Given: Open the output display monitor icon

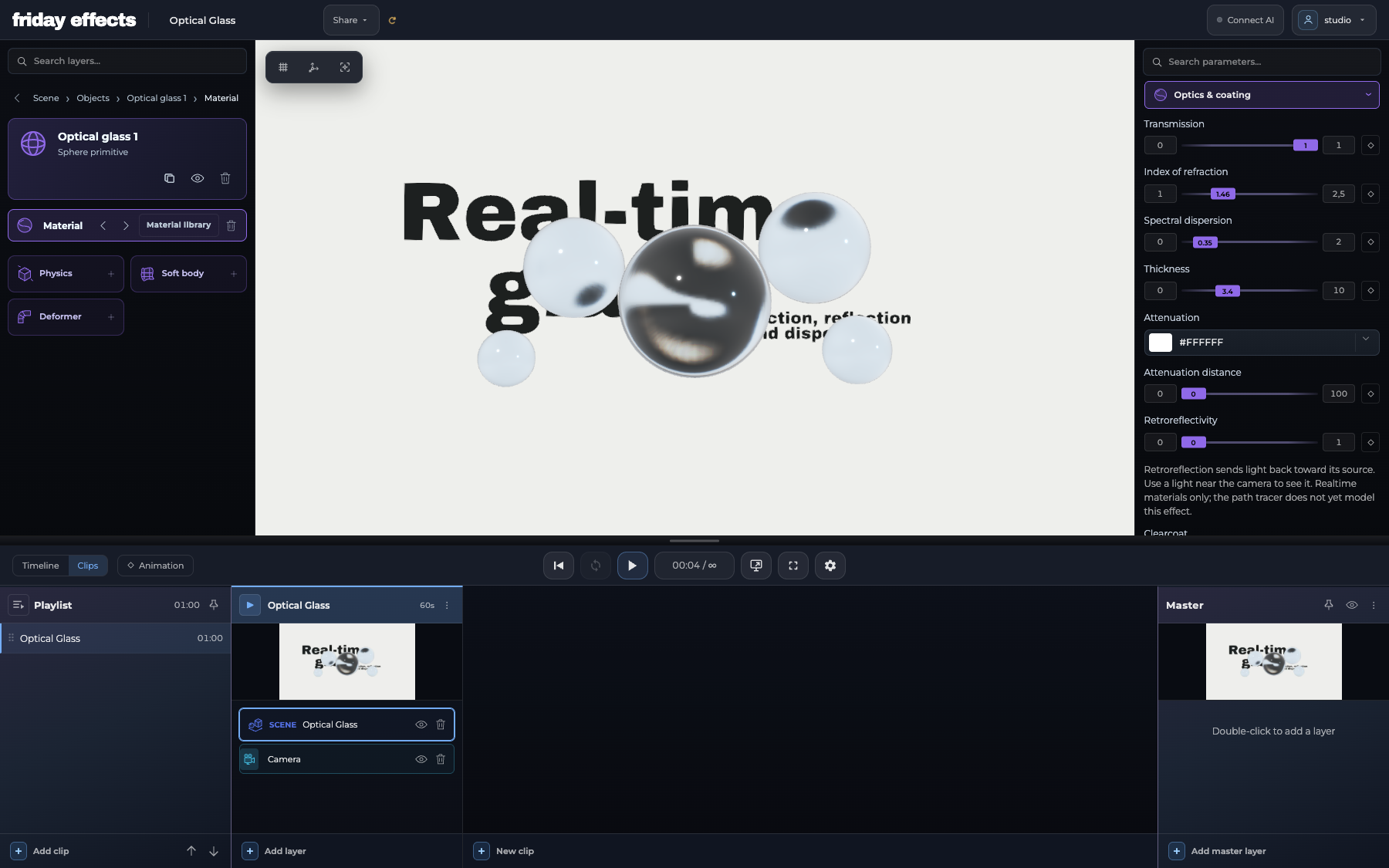Looking at the screenshot, I should coord(756,566).
